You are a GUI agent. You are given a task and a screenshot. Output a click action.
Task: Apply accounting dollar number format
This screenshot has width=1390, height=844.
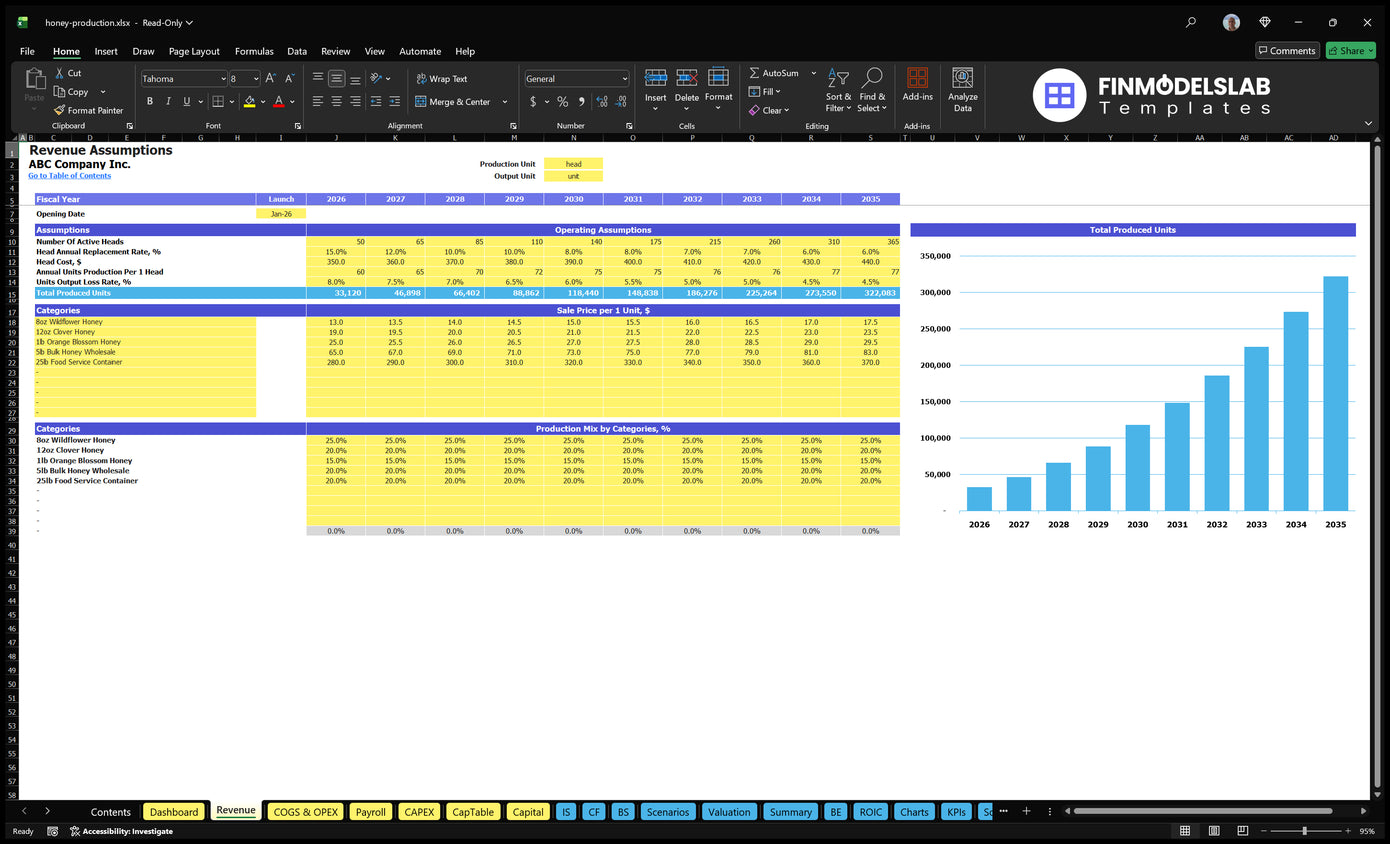[533, 102]
